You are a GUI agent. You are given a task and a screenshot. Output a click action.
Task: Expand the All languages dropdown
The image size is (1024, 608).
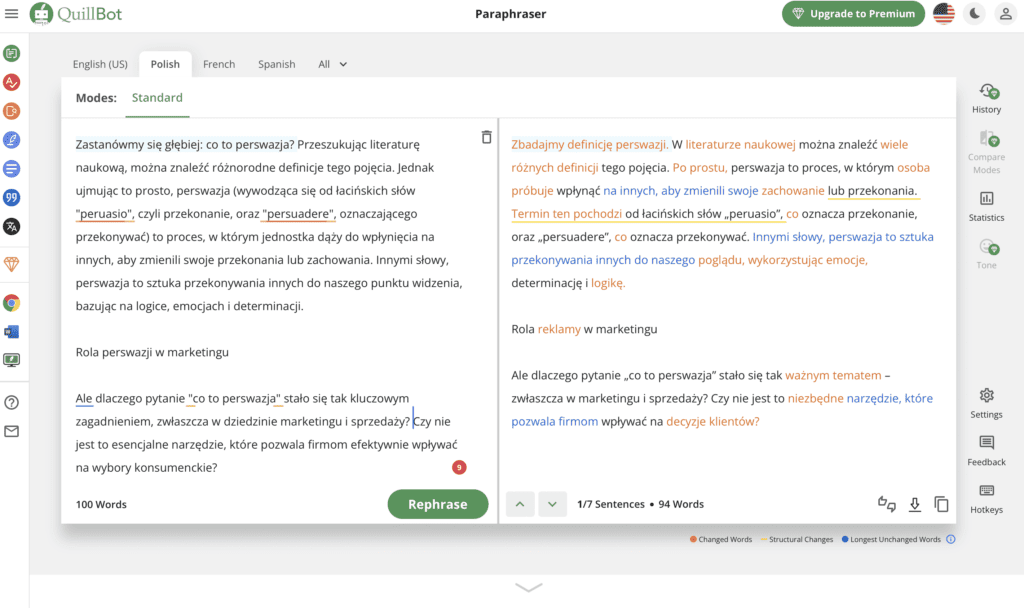pos(332,64)
